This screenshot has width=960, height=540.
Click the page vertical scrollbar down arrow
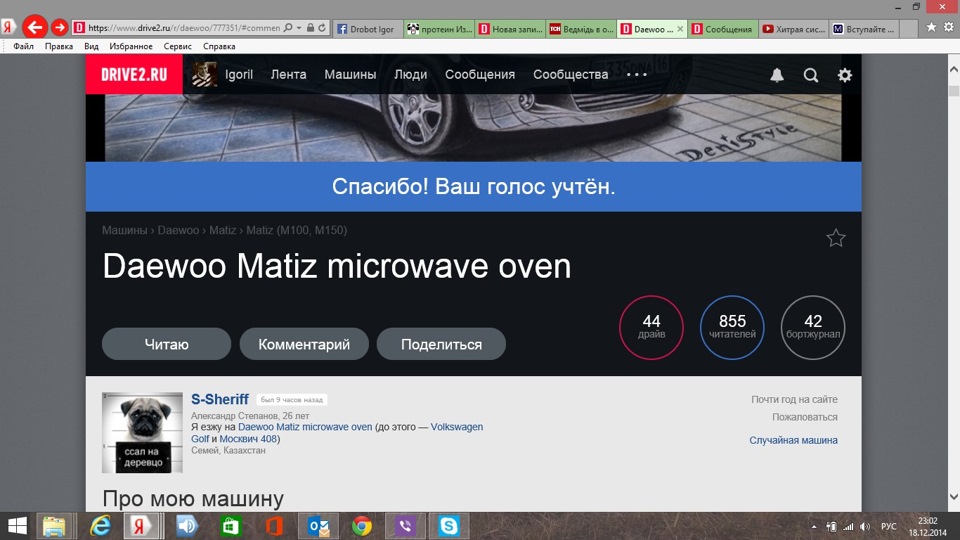tap(954, 497)
